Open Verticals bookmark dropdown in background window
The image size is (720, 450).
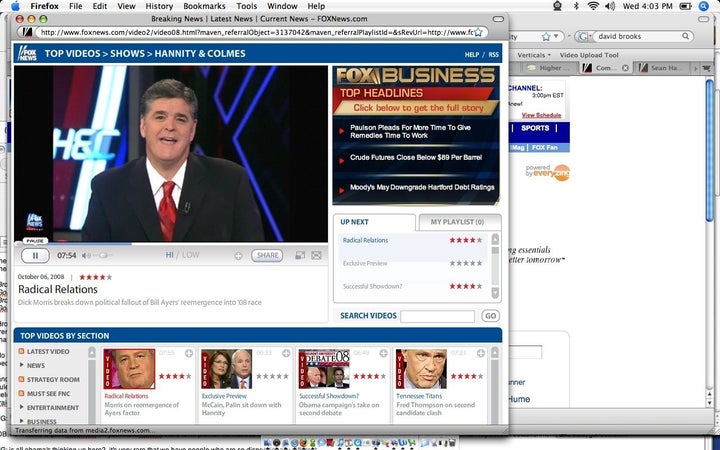pyautogui.click(x=534, y=55)
